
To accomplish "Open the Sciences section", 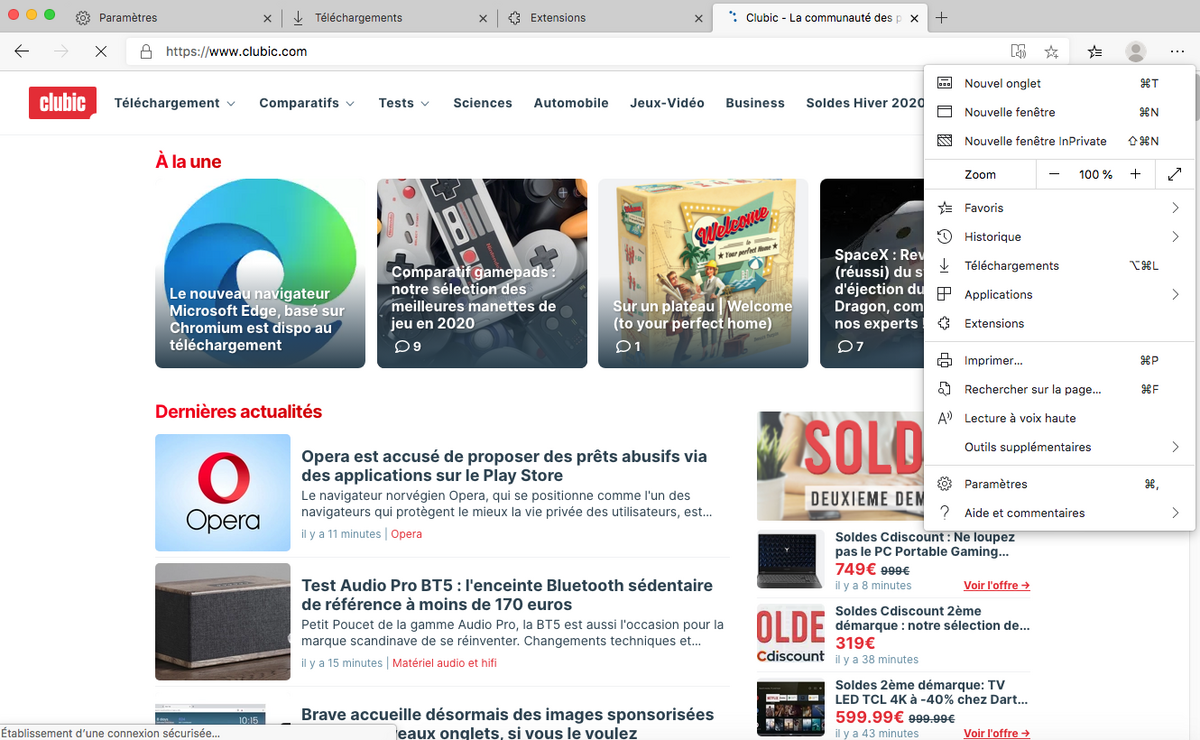I will 482,103.
